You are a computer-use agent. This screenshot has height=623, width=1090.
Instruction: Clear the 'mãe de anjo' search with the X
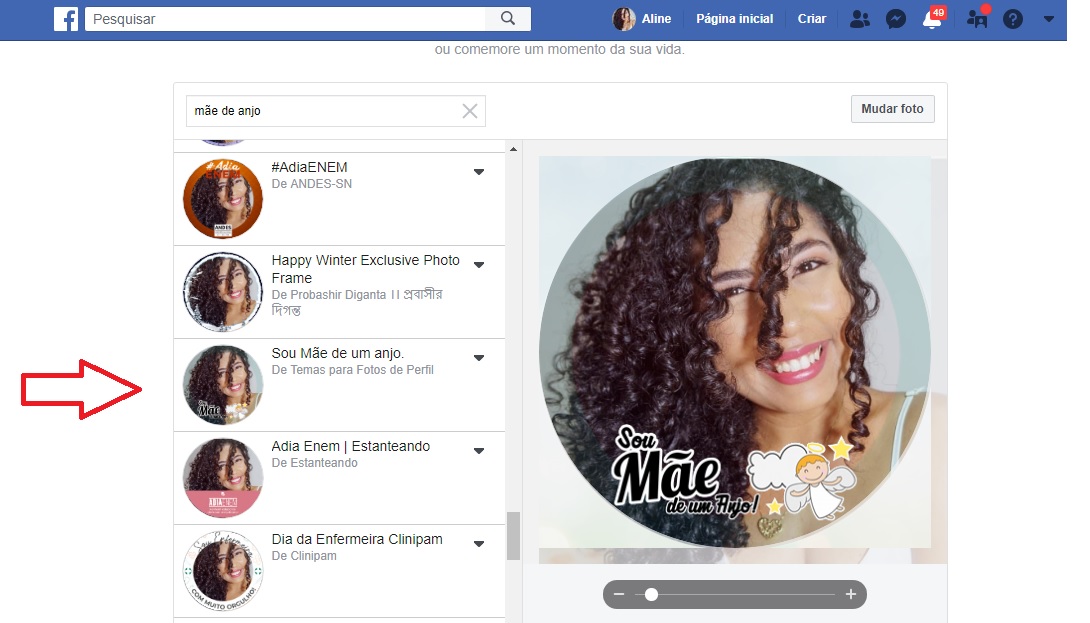pyautogui.click(x=469, y=111)
